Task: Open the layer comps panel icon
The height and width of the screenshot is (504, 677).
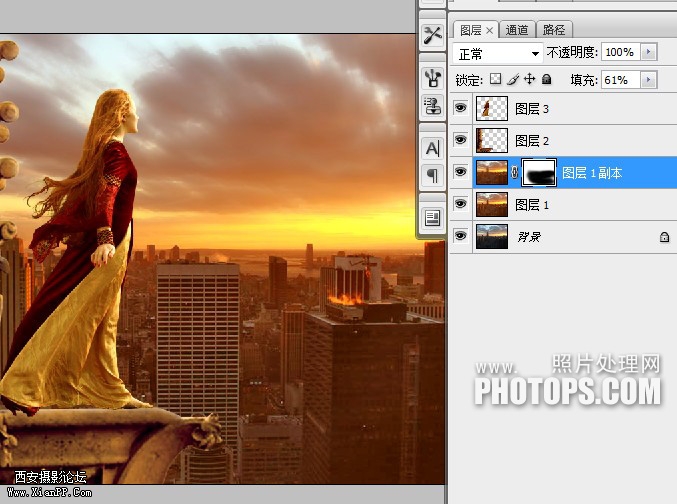Action: 432,218
